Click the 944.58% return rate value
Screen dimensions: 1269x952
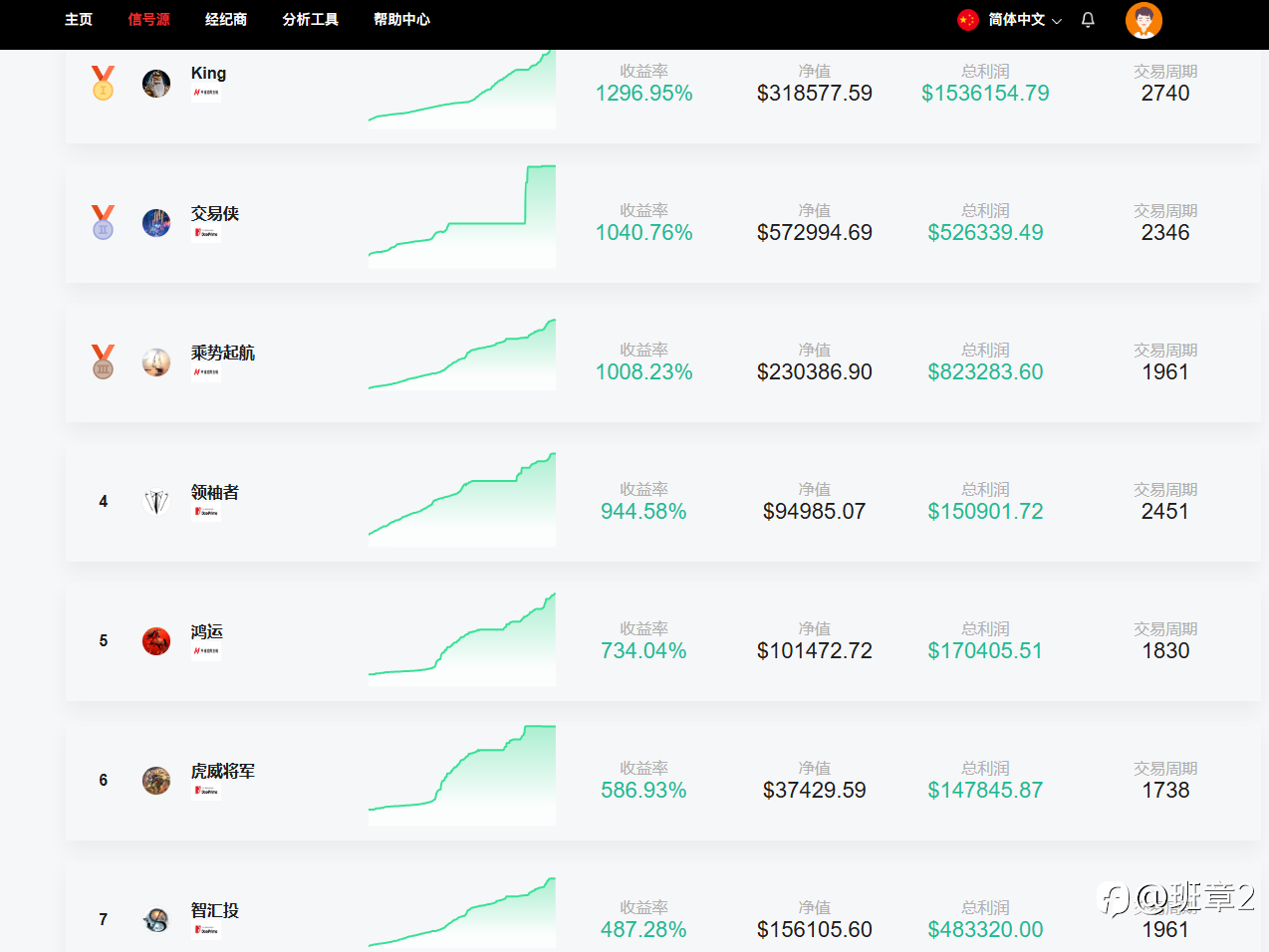[x=643, y=512]
